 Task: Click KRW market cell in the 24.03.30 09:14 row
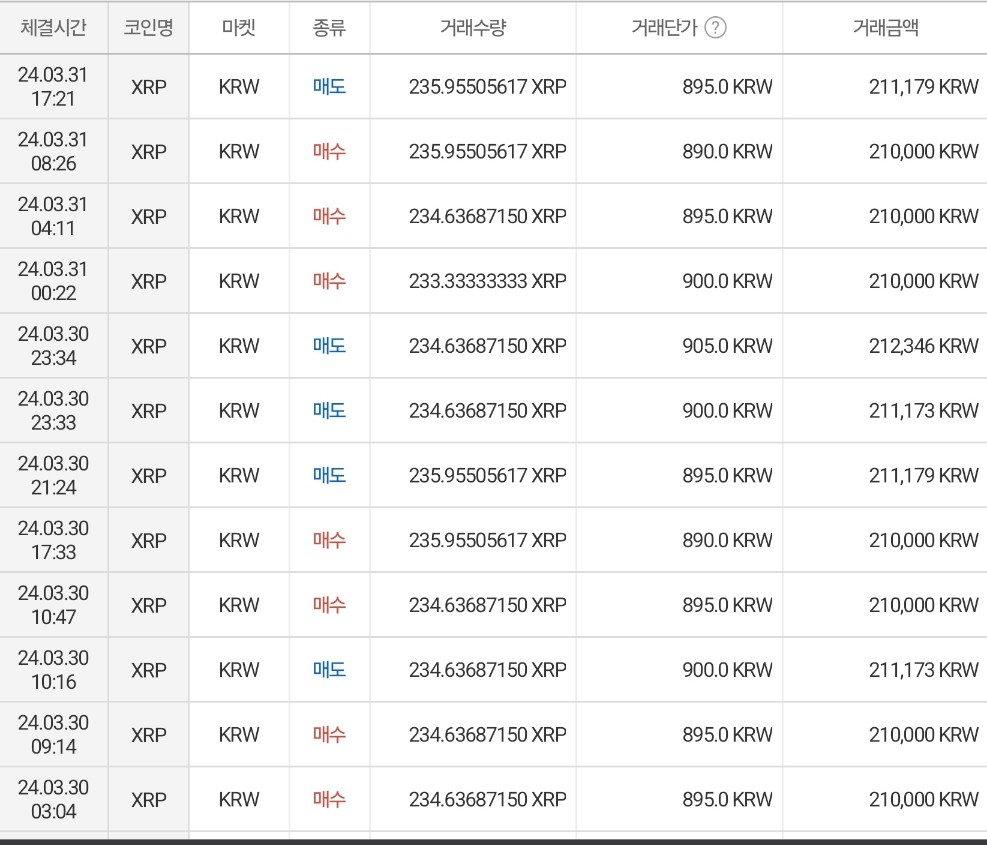pos(239,735)
